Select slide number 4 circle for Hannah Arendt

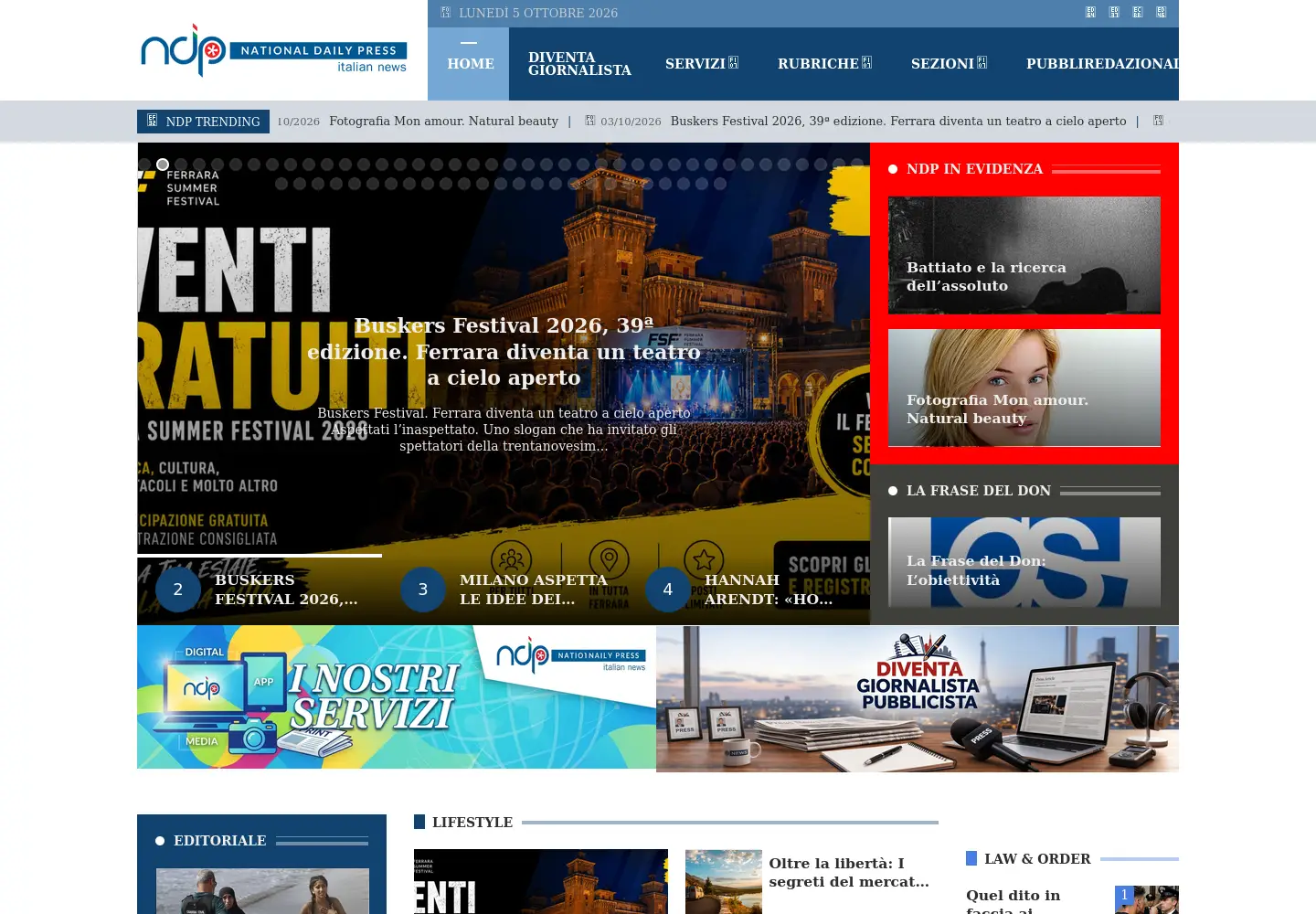point(668,590)
